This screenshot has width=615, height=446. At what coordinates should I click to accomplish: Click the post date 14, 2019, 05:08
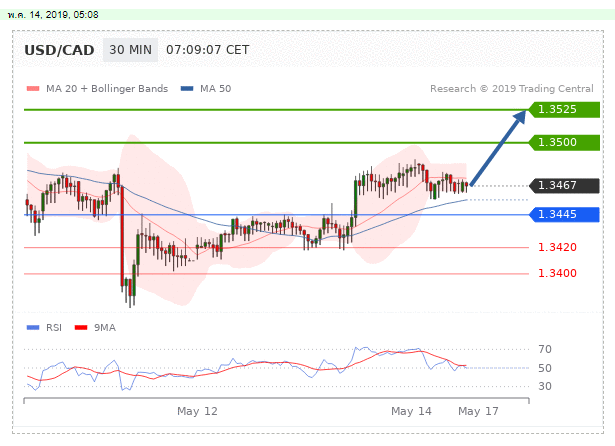[53, 15]
